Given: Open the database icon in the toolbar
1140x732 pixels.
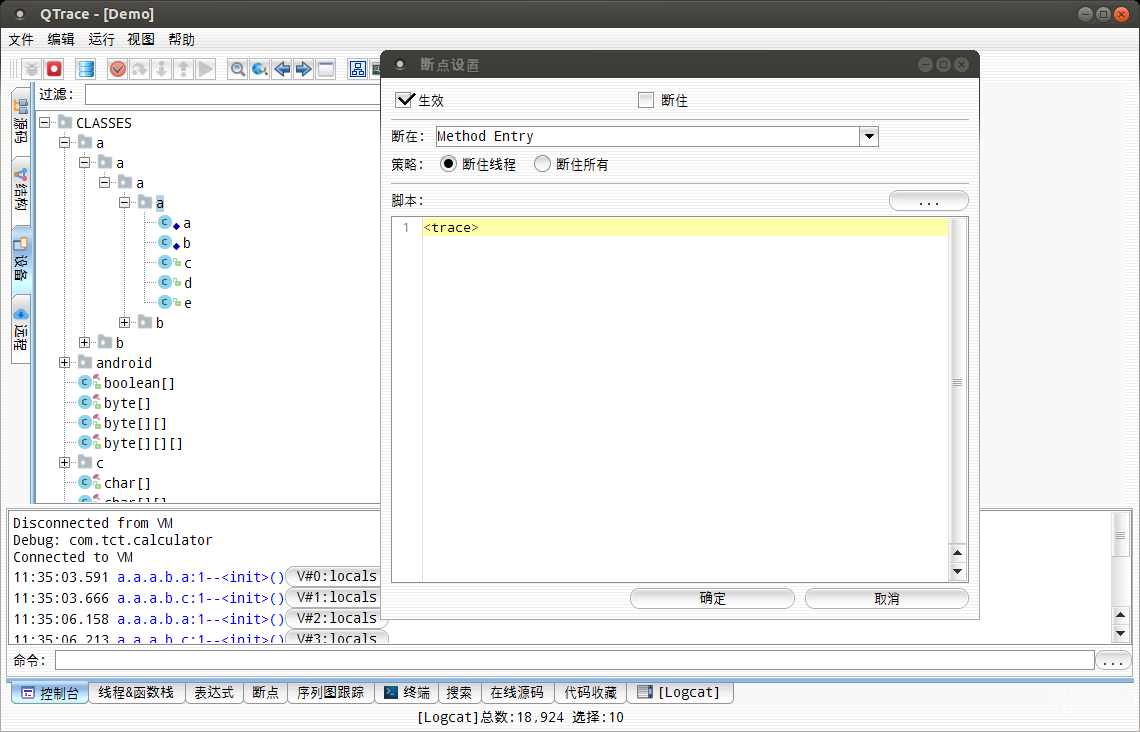Looking at the screenshot, I should click(x=85, y=68).
